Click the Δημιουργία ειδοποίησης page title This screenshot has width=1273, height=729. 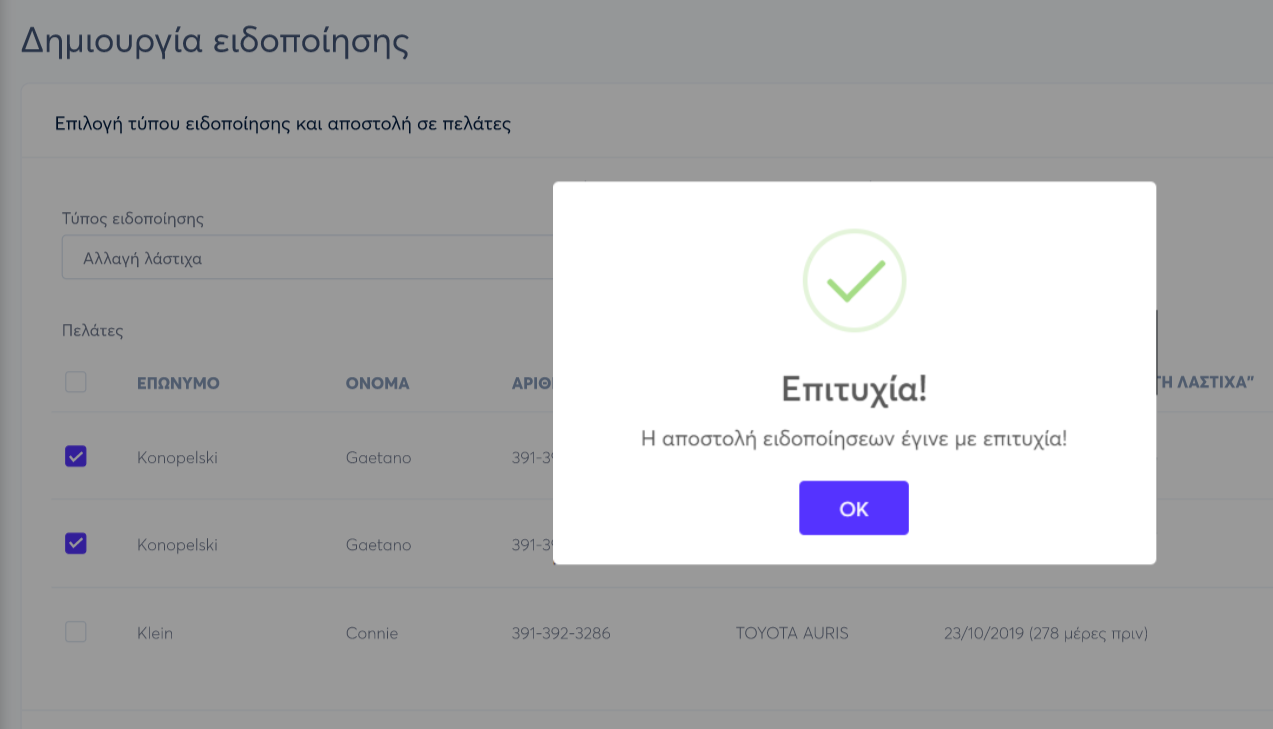[x=215, y=42]
